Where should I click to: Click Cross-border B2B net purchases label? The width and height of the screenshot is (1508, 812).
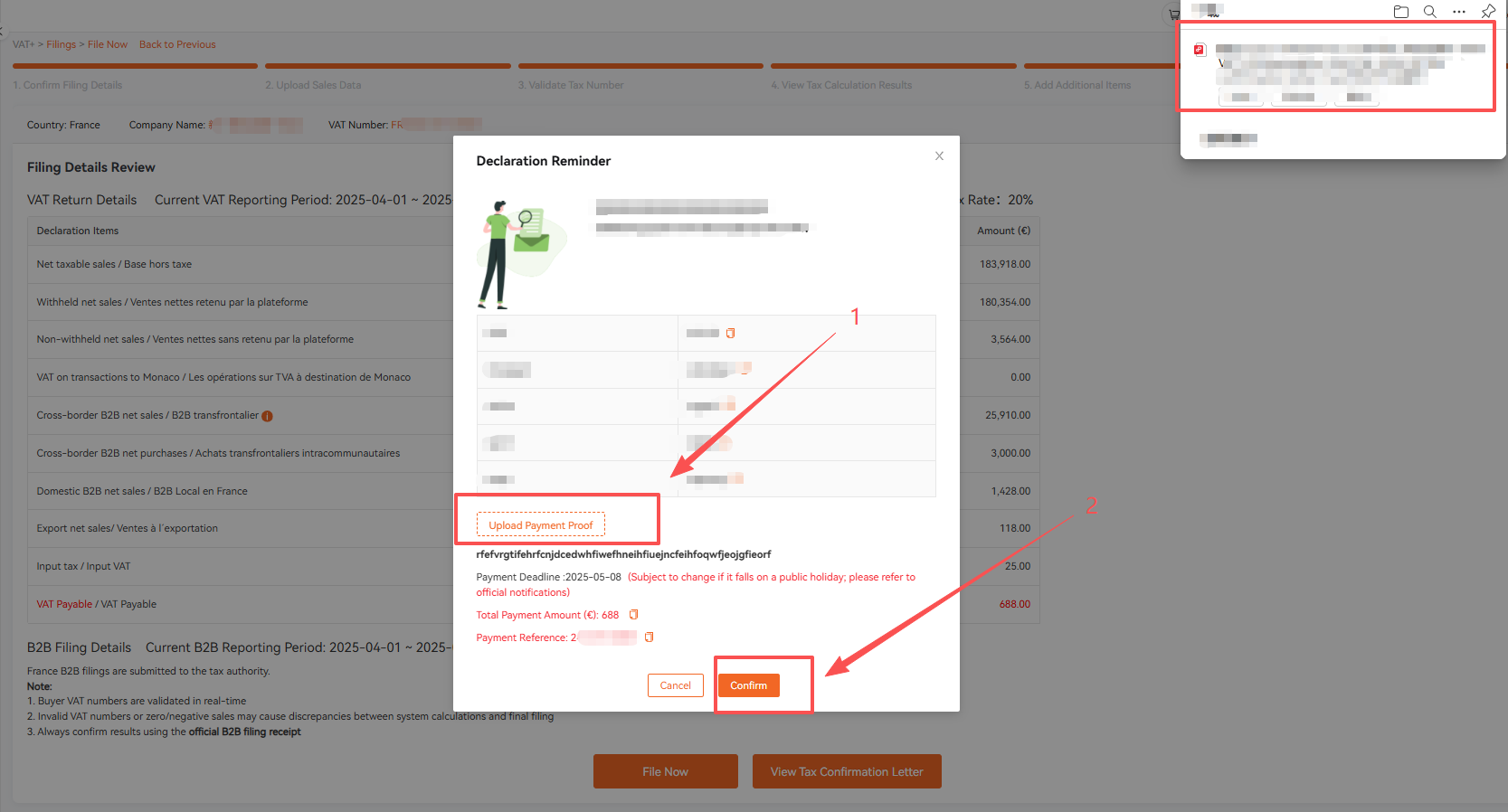click(x=218, y=453)
